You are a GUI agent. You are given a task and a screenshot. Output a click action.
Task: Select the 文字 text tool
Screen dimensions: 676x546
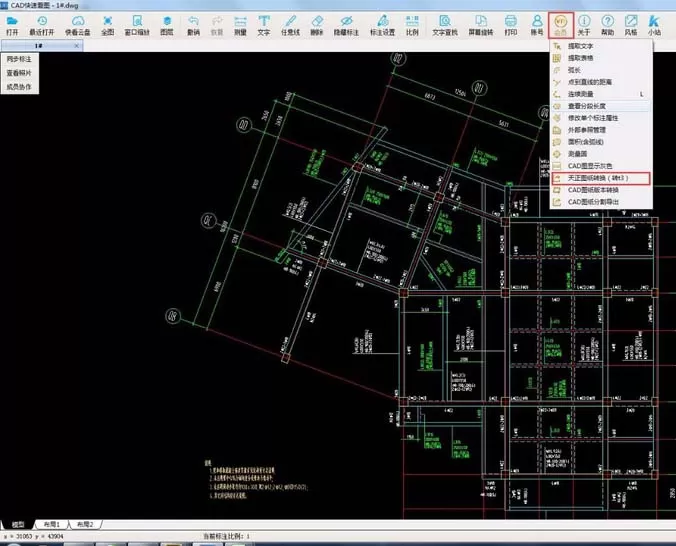pos(264,25)
